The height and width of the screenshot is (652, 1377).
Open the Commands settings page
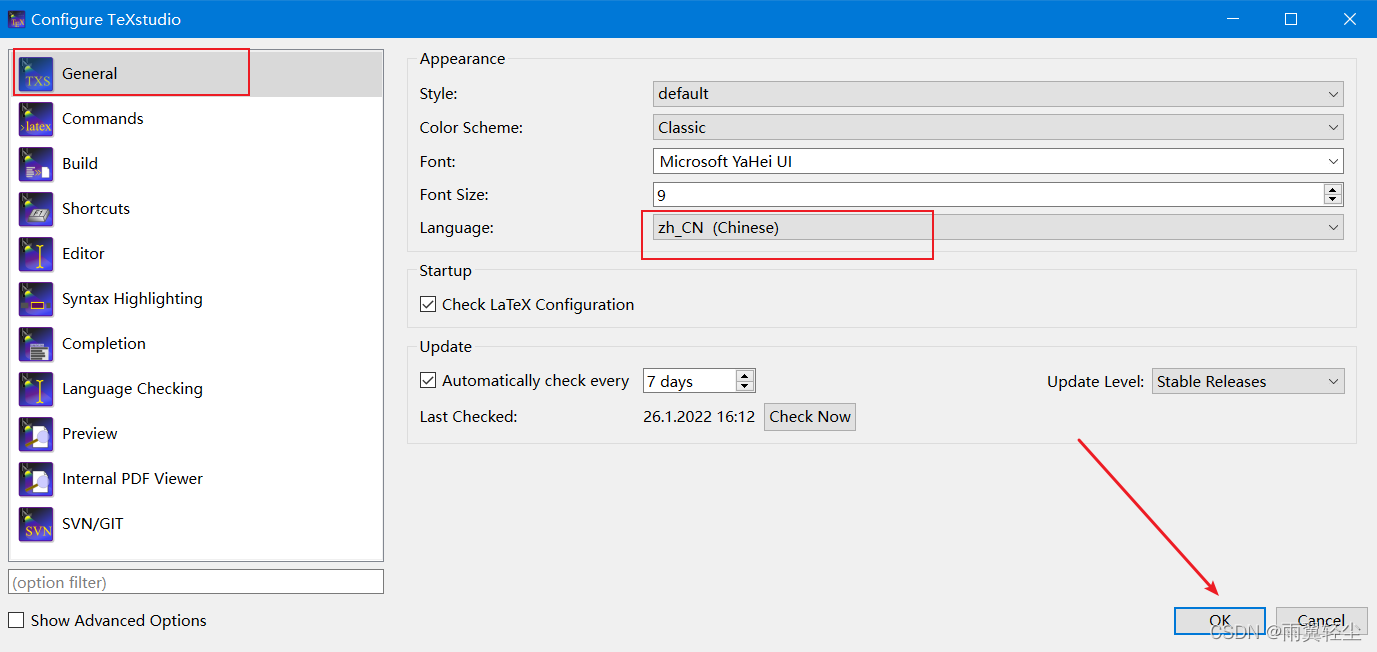(x=196, y=119)
